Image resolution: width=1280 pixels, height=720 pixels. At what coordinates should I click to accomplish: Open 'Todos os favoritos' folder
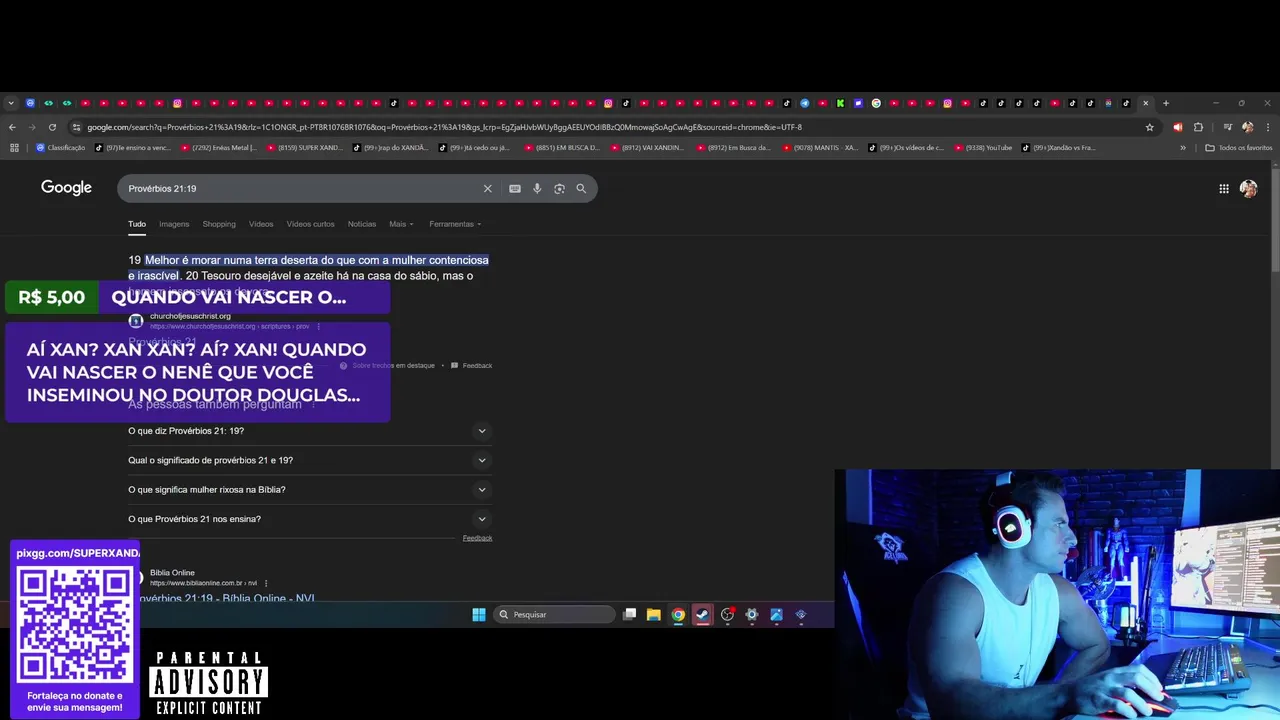[1239, 148]
